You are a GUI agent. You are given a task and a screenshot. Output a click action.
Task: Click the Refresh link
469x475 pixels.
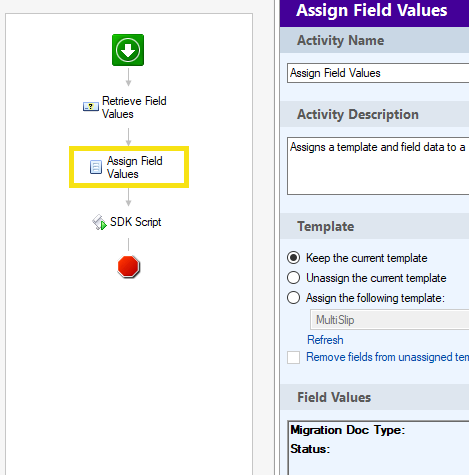click(325, 340)
